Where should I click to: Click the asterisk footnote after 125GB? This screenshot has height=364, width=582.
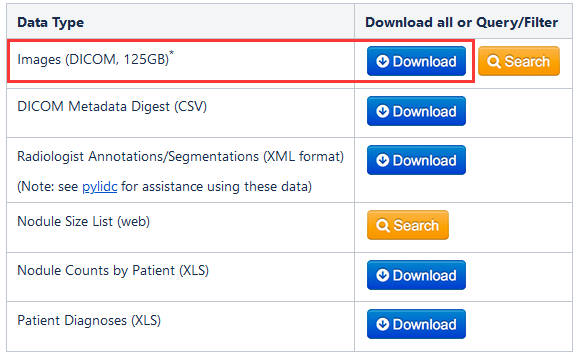point(171,53)
